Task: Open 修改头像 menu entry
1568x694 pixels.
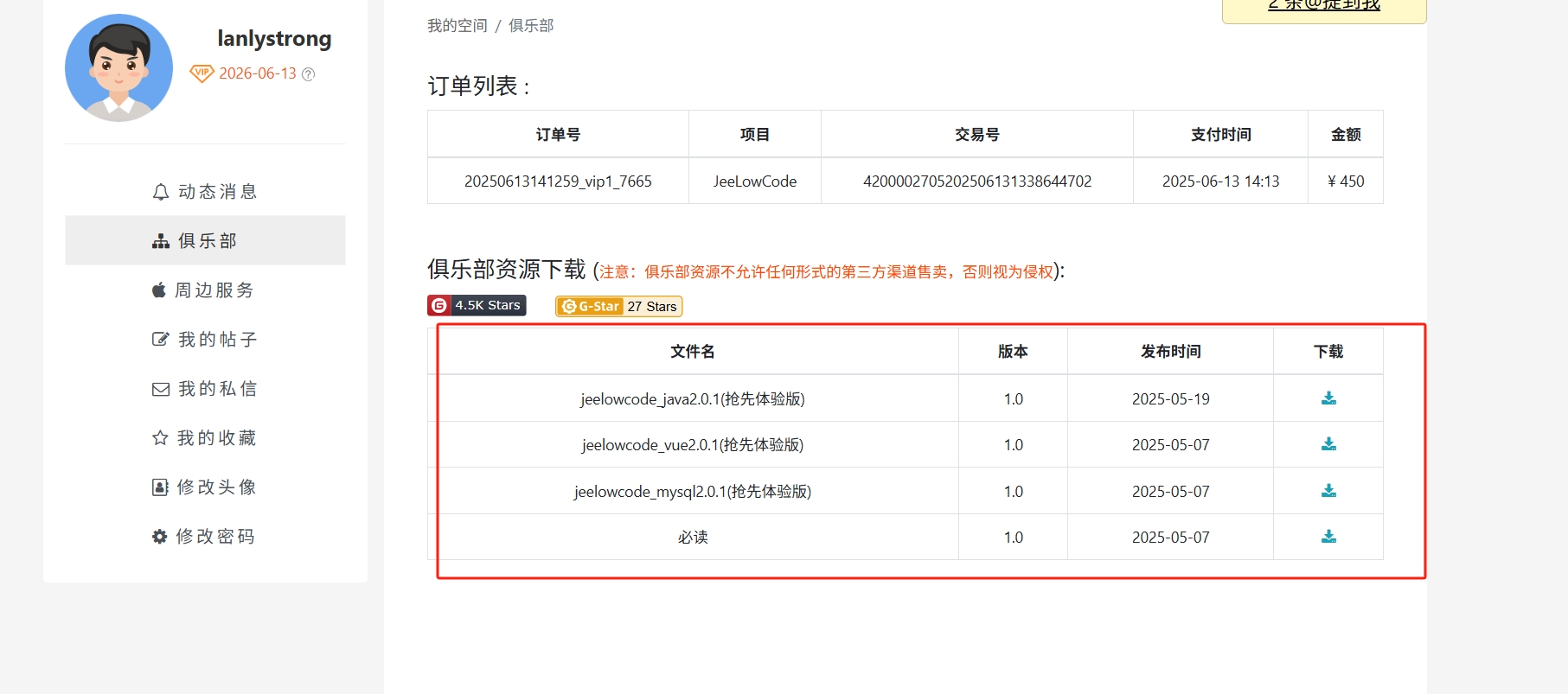Action: 205,487
